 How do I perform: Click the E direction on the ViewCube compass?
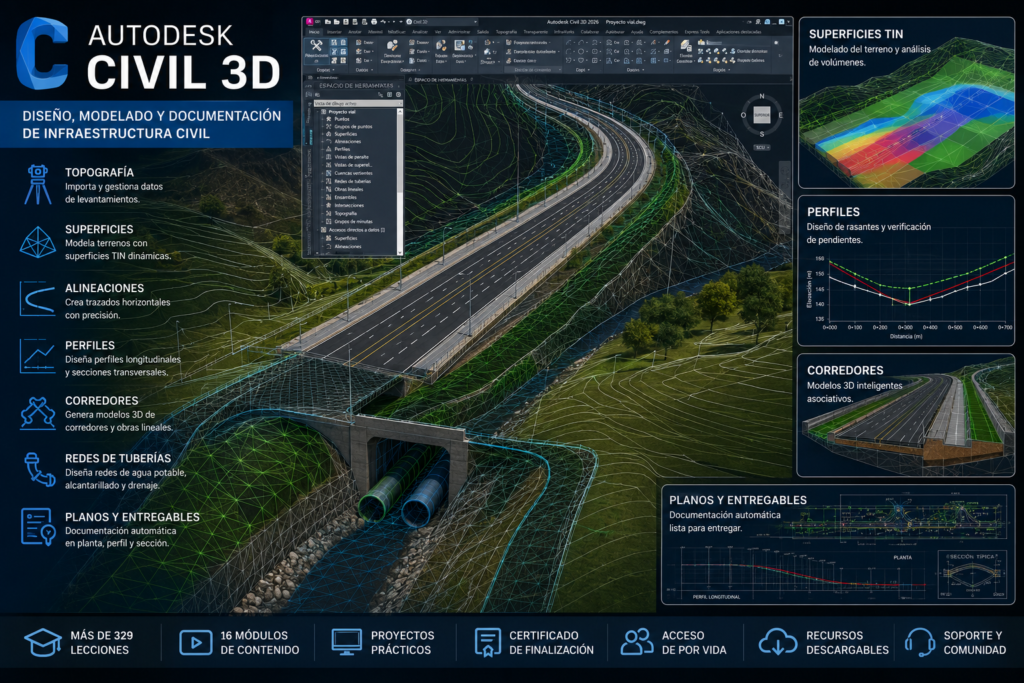click(x=780, y=115)
